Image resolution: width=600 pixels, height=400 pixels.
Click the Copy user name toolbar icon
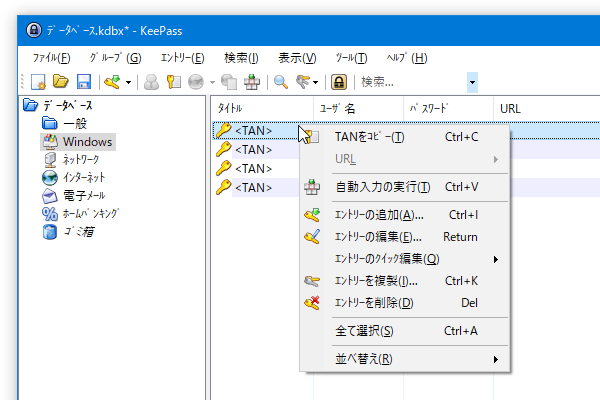[x=152, y=82]
